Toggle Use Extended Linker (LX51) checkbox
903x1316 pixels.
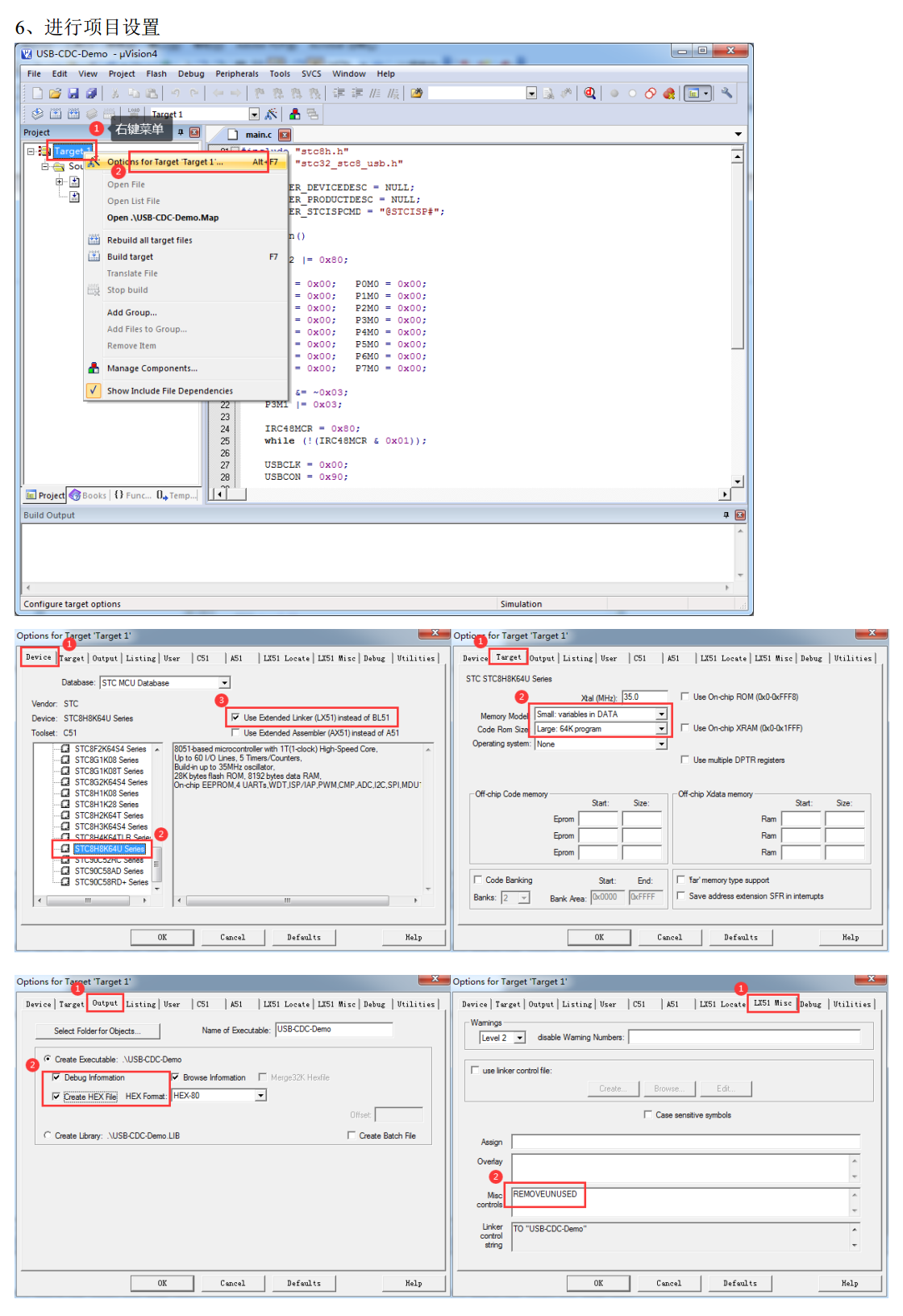235,717
